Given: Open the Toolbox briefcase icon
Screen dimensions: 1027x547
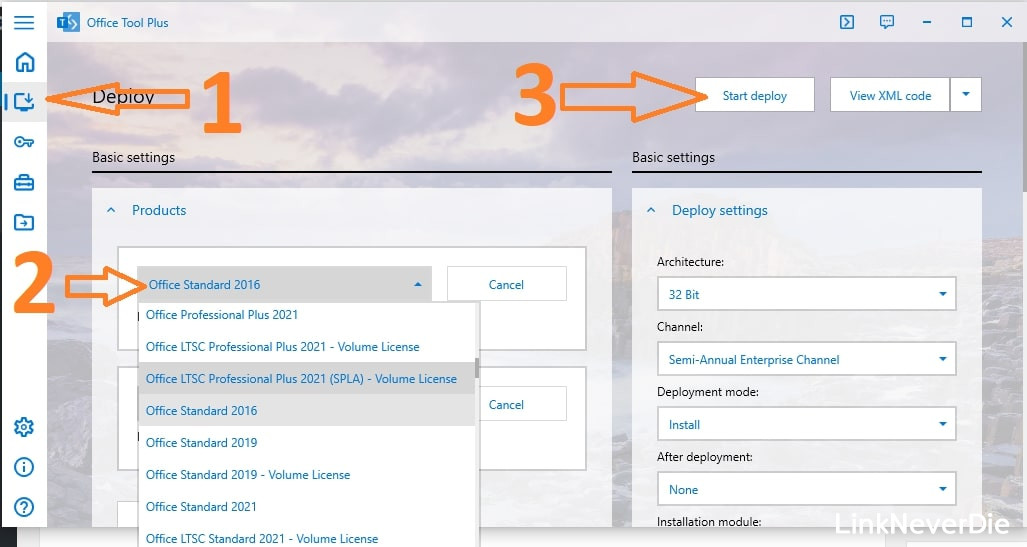Looking at the screenshot, I should point(24,182).
